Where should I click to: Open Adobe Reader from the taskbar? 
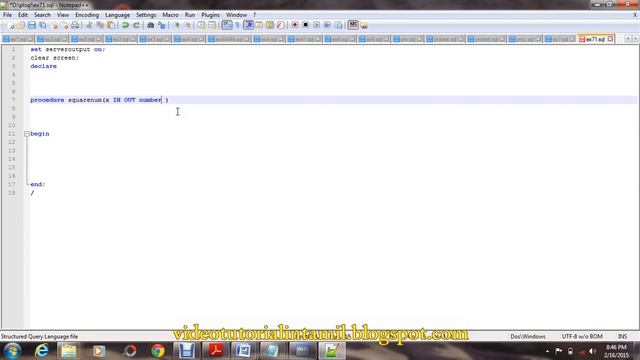pyautogui.click(x=215, y=351)
